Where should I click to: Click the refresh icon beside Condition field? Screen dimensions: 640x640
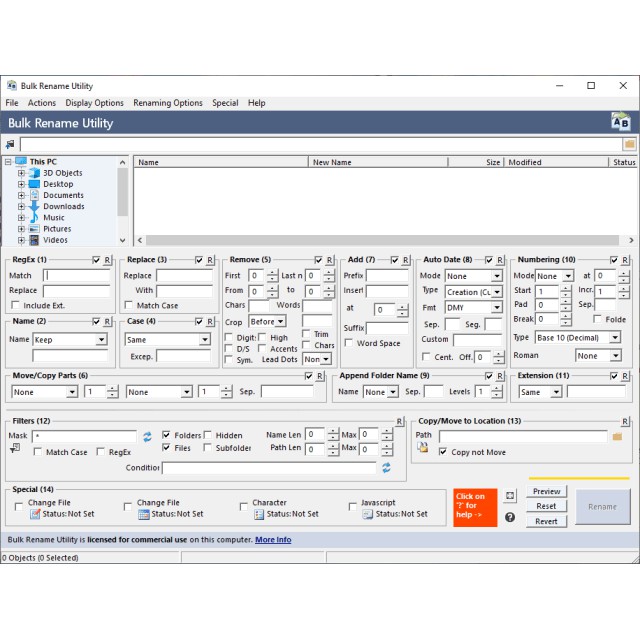[x=386, y=467]
